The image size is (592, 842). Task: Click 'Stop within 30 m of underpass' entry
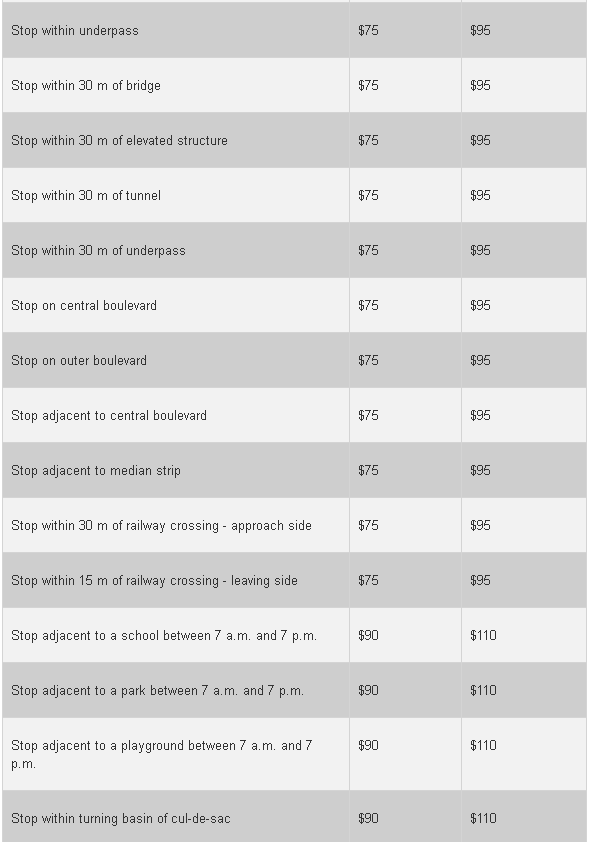click(98, 251)
